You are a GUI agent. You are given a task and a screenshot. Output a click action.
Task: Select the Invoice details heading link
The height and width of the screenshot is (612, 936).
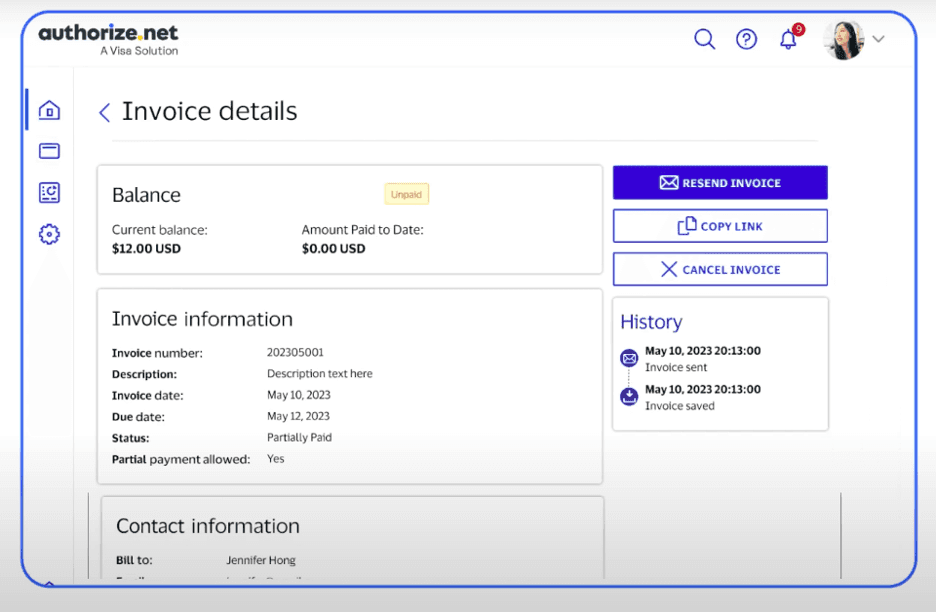tap(209, 112)
